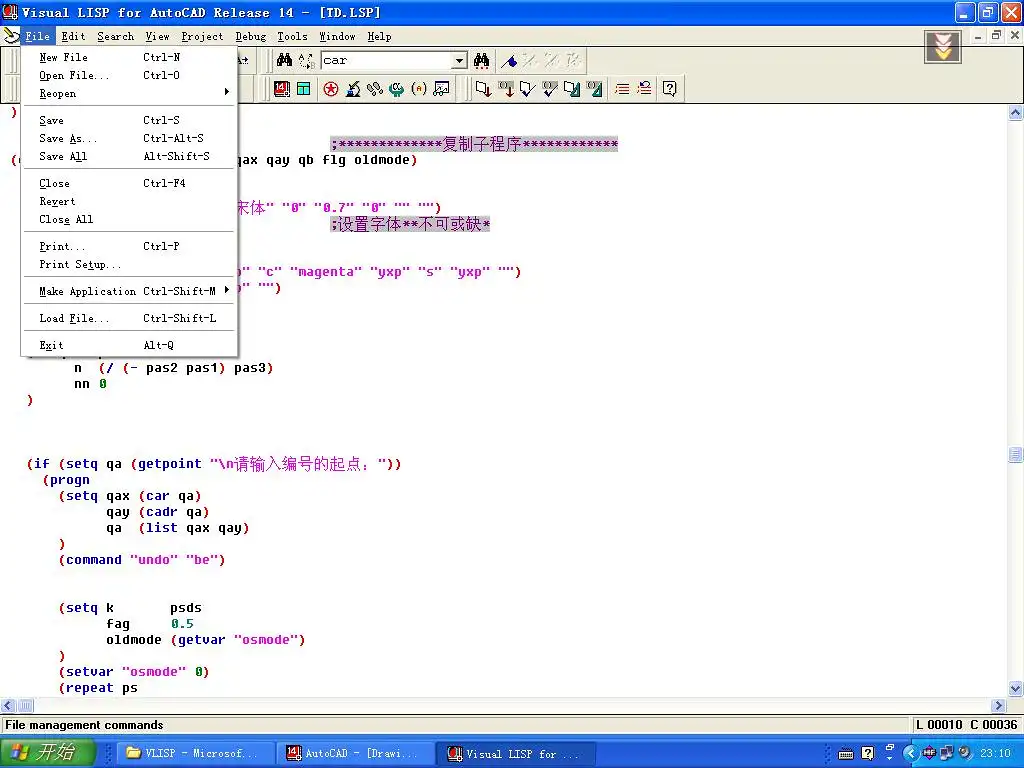
Task: Click the Visual LISP taskbar button
Action: click(x=515, y=753)
